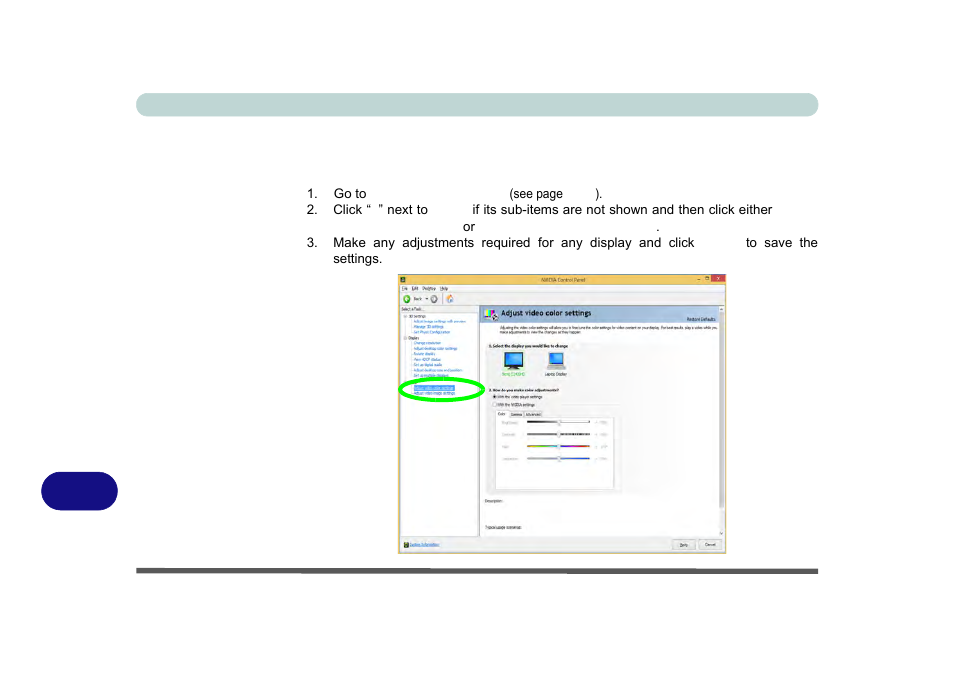Click the Forward navigation arrow icon
Image resolution: width=954 pixels, height=673 pixels.
pyautogui.click(x=434, y=298)
